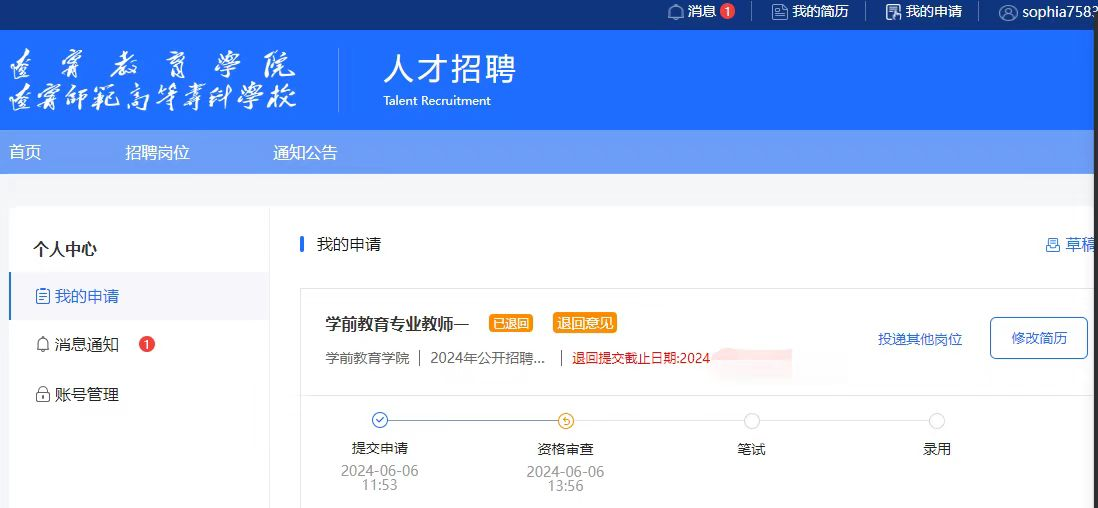The height and width of the screenshot is (508, 1098).
Task: Open 招聘岗位 in navigation bar
Action: point(157,153)
